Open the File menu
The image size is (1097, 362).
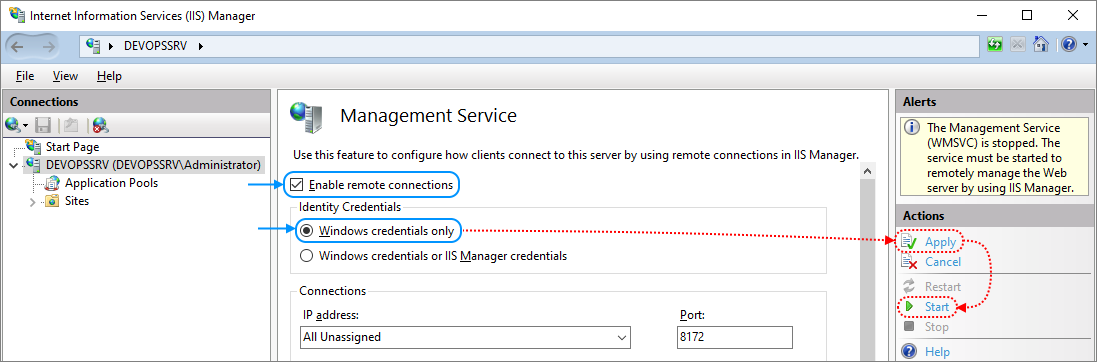24,76
